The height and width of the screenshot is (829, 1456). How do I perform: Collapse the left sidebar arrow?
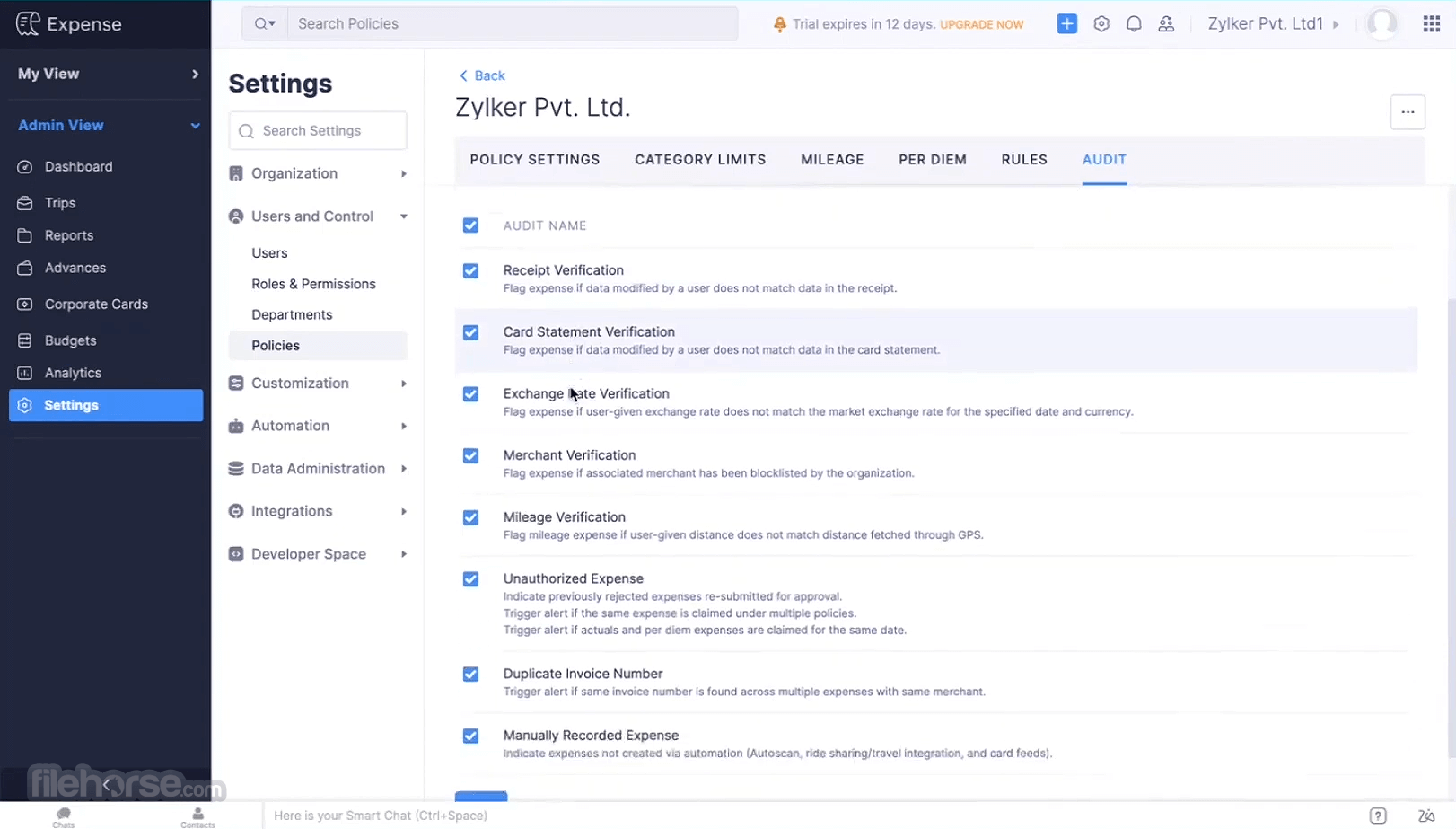coord(106,785)
